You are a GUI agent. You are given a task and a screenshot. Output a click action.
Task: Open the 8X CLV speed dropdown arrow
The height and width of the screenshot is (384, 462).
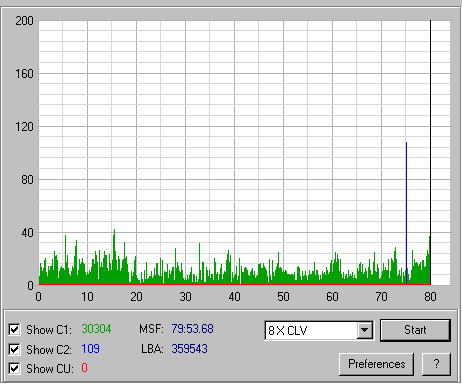click(365, 330)
